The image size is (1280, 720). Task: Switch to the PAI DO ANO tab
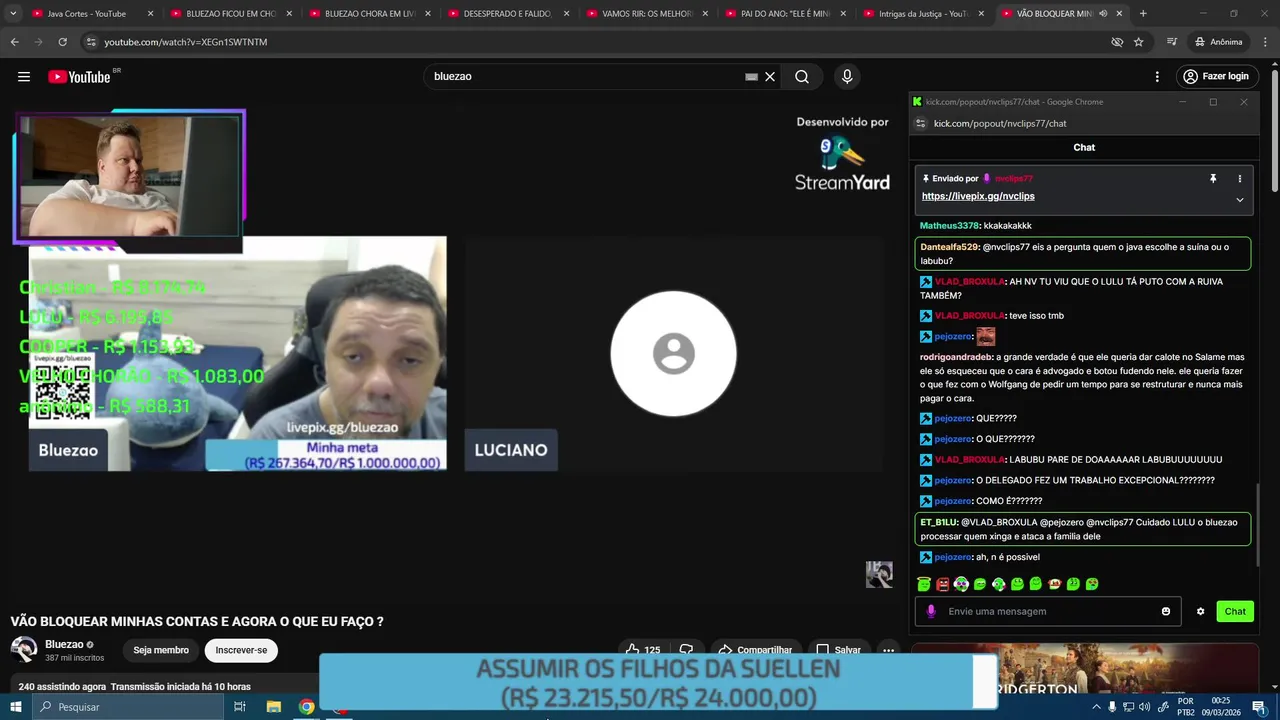tap(785, 14)
